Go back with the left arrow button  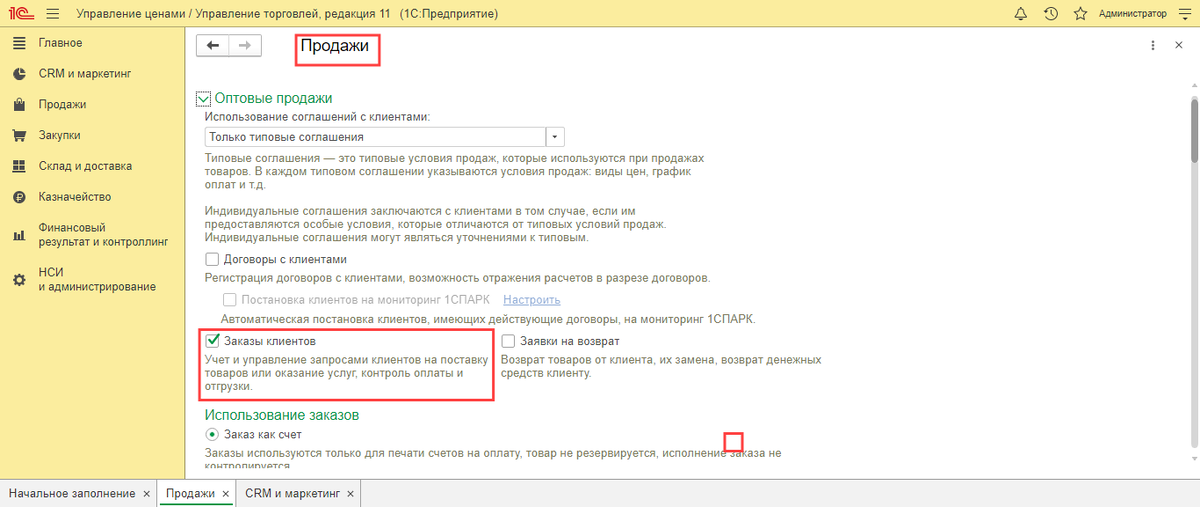(x=212, y=45)
